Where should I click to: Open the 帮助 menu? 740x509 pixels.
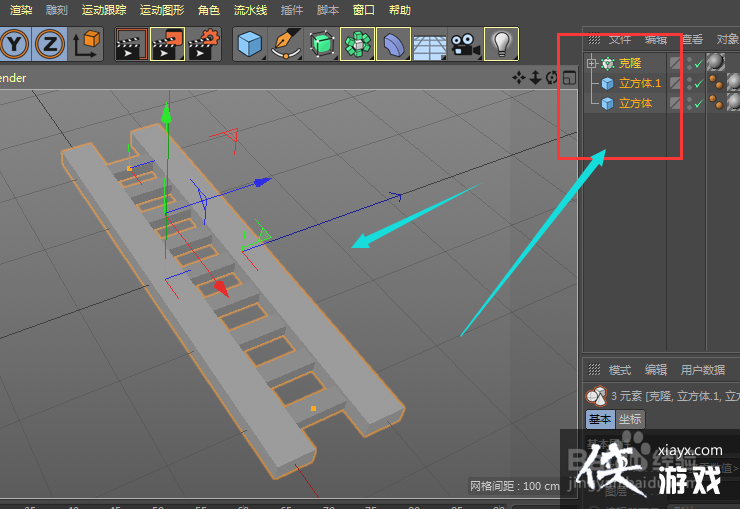pyautogui.click(x=399, y=10)
